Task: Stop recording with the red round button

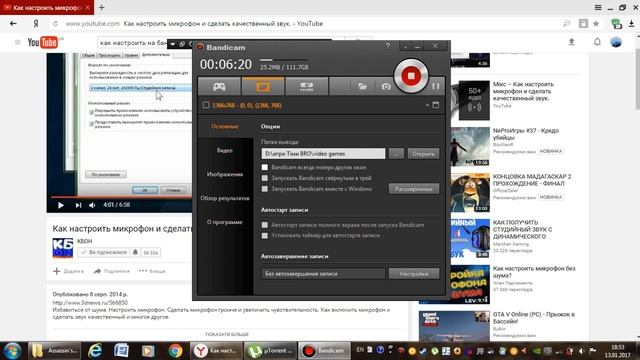Action: [x=411, y=76]
